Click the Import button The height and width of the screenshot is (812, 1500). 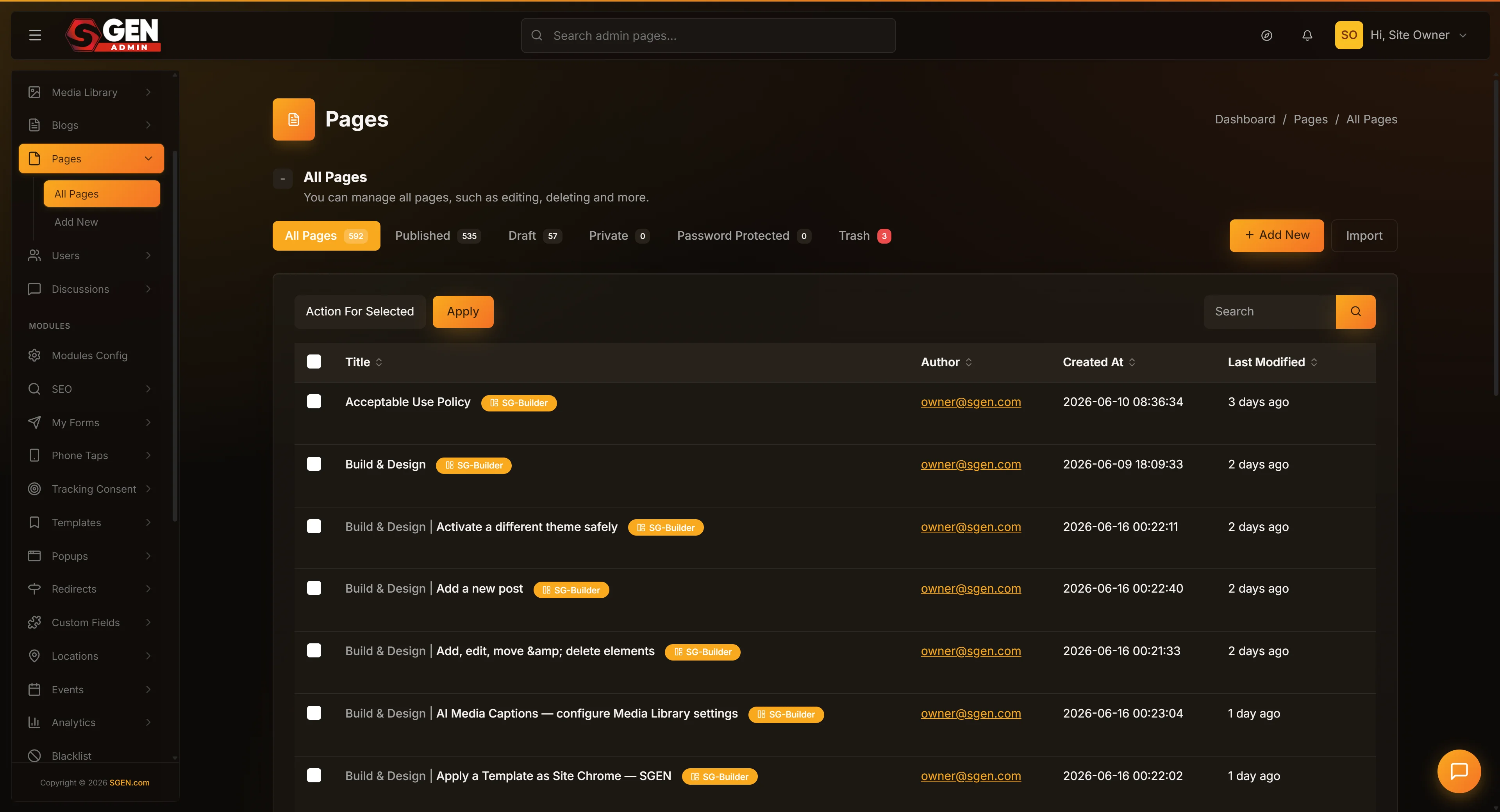pyautogui.click(x=1364, y=236)
